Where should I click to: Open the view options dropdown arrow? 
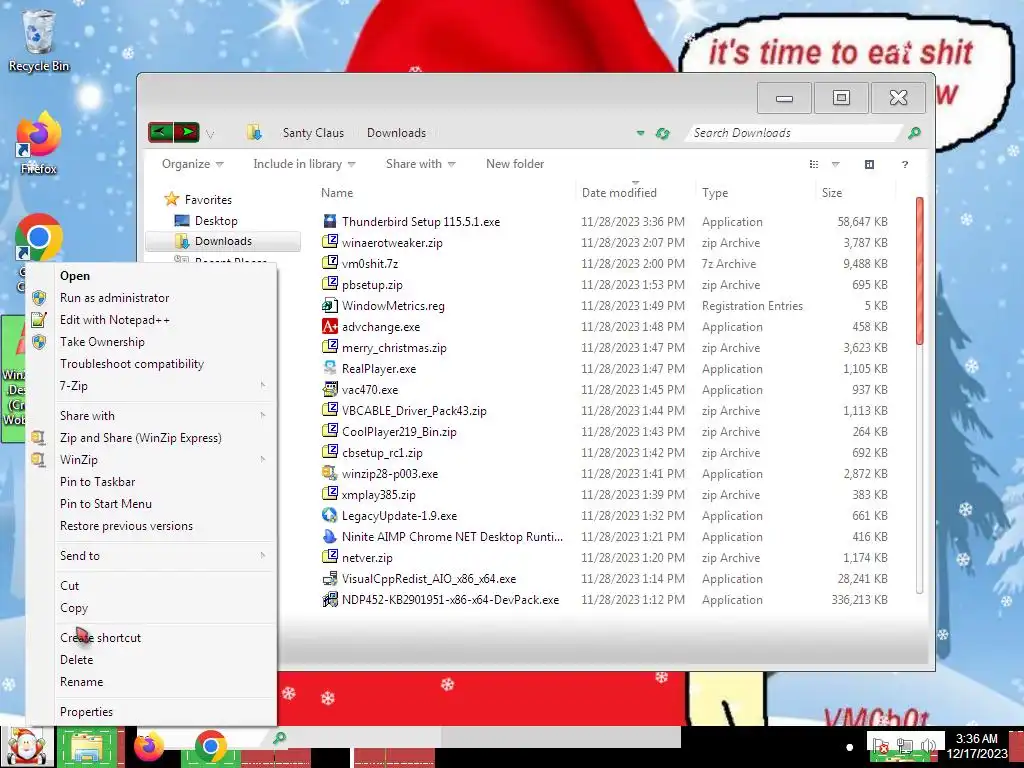coord(835,164)
